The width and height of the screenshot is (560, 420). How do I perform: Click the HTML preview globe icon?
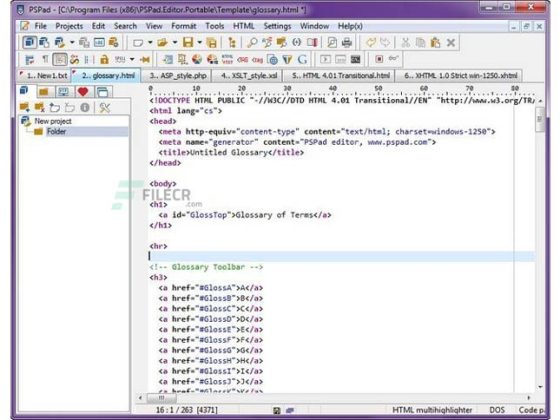272,60
